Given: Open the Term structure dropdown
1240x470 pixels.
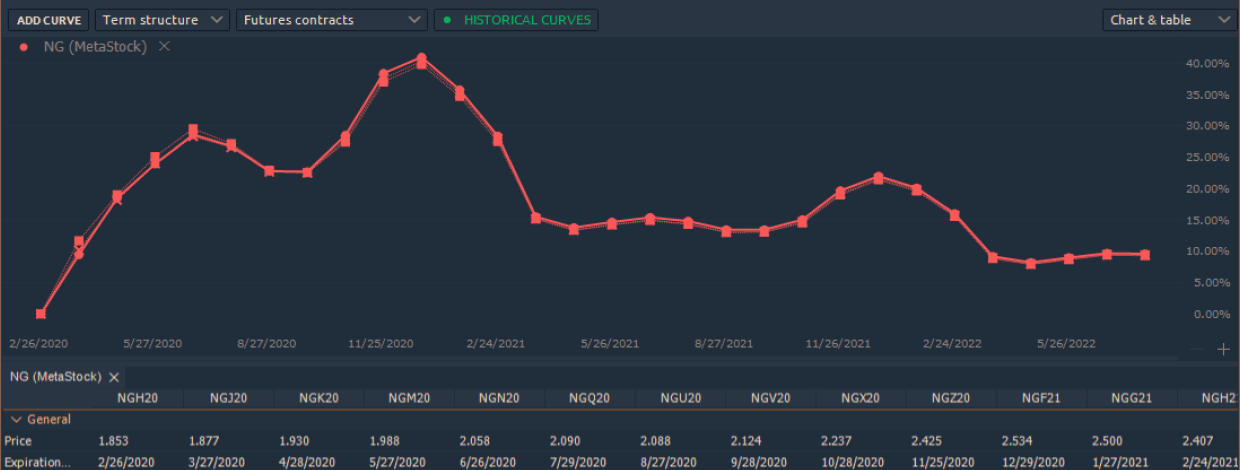Looking at the screenshot, I should [162, 20].
